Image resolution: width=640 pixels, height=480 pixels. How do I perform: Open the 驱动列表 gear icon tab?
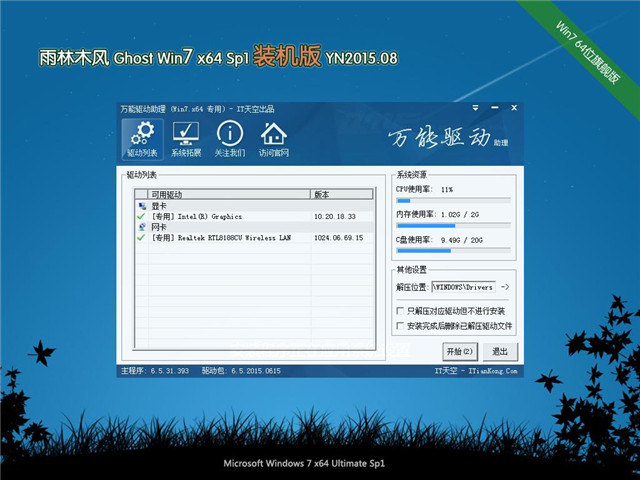coord(142,139)
